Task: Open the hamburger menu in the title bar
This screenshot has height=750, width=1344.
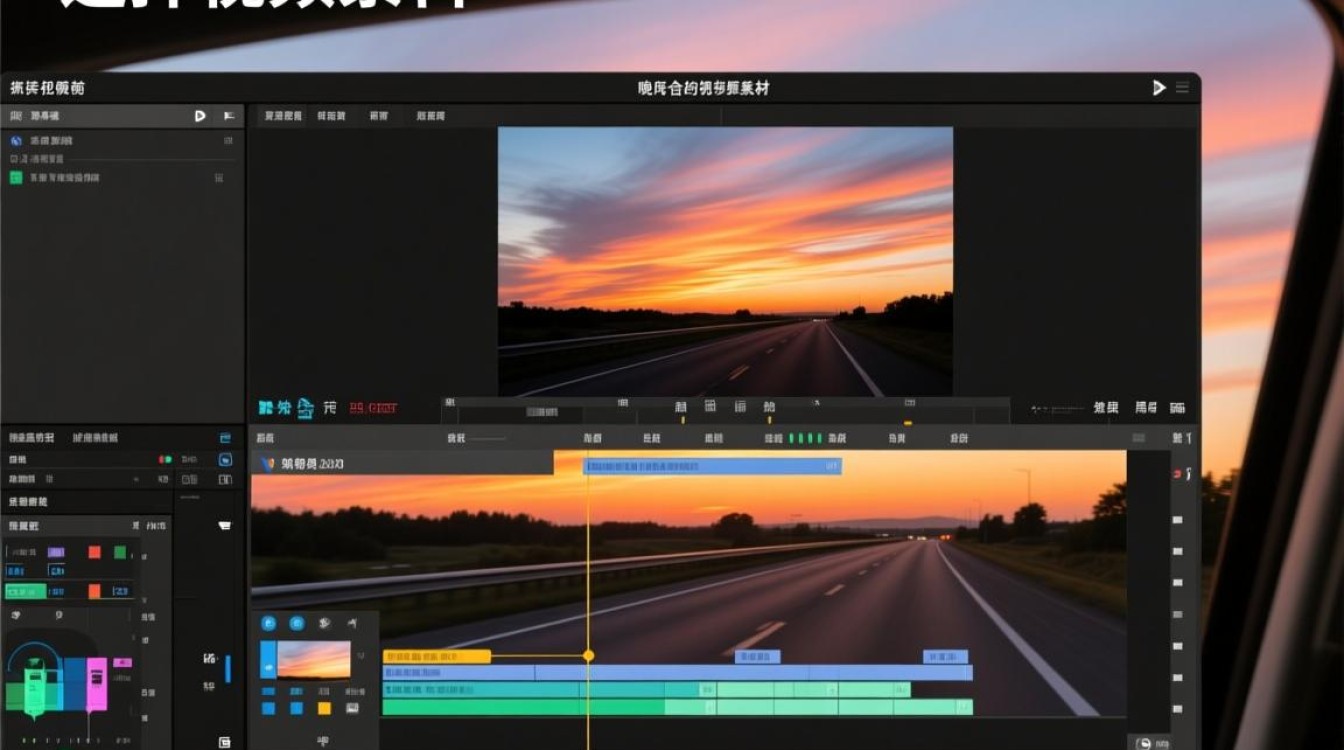Action: click(x=1182, y=88)
